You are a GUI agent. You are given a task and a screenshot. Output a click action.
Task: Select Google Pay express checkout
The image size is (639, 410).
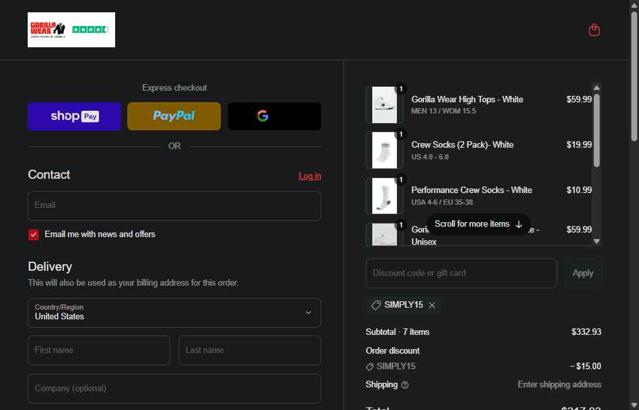pyautogui.click(x=274, y=116)
